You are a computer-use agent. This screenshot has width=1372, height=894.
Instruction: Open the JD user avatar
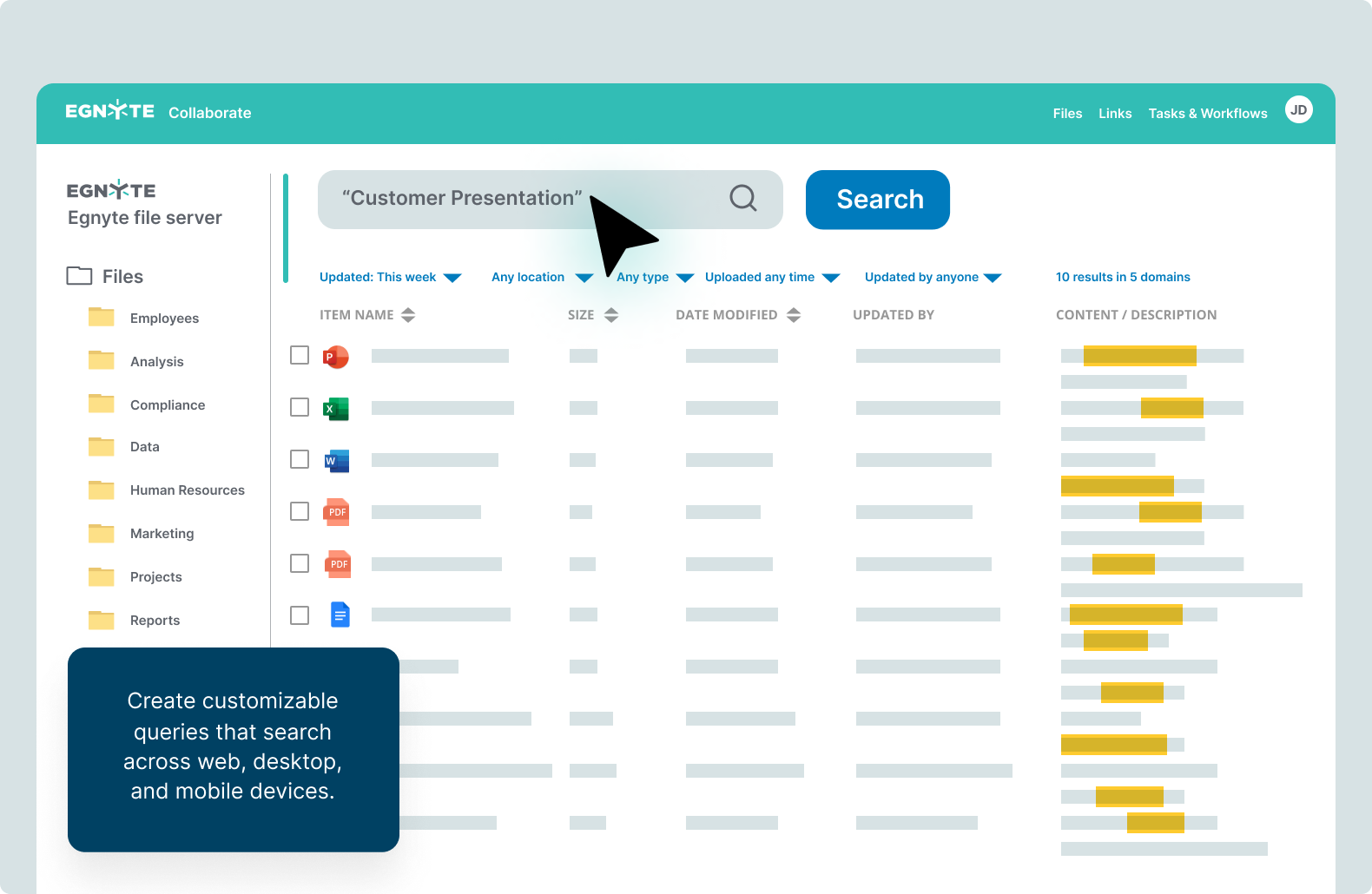[x=1298, y=110]
